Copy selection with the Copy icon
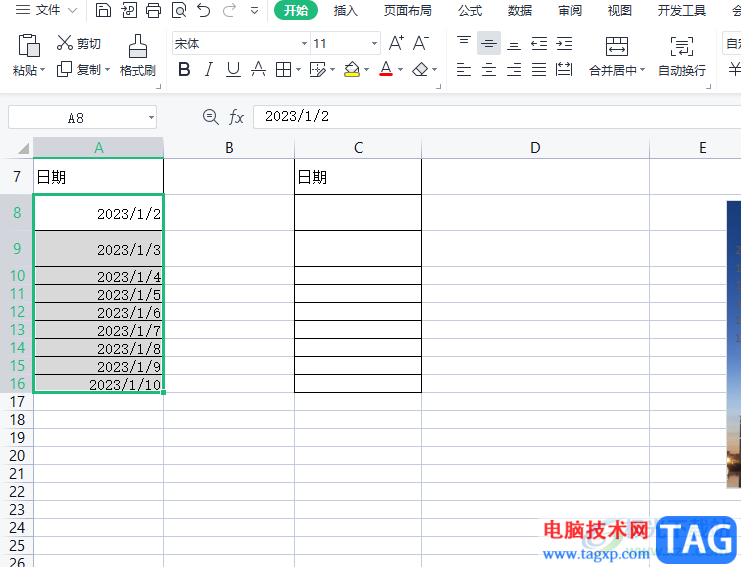This screenshot has height=567, width=741. [64, 69]
